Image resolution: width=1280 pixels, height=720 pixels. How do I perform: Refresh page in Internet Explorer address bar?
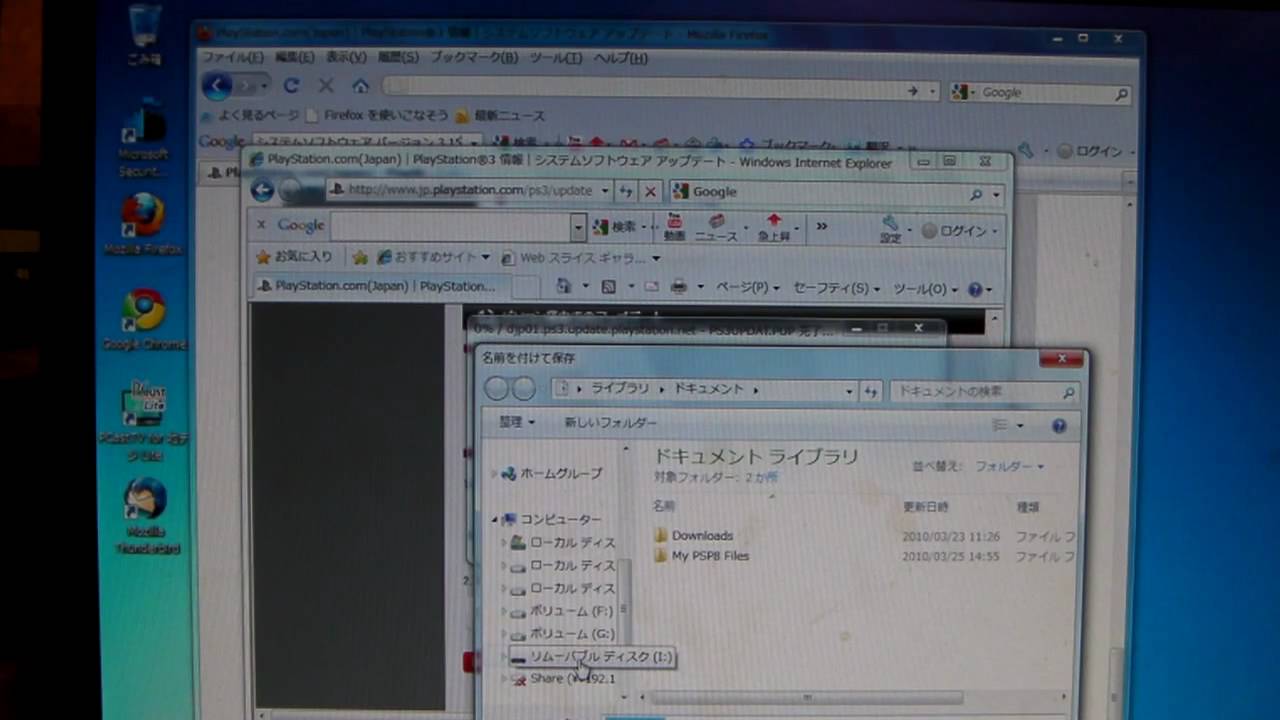pos(626,191)
